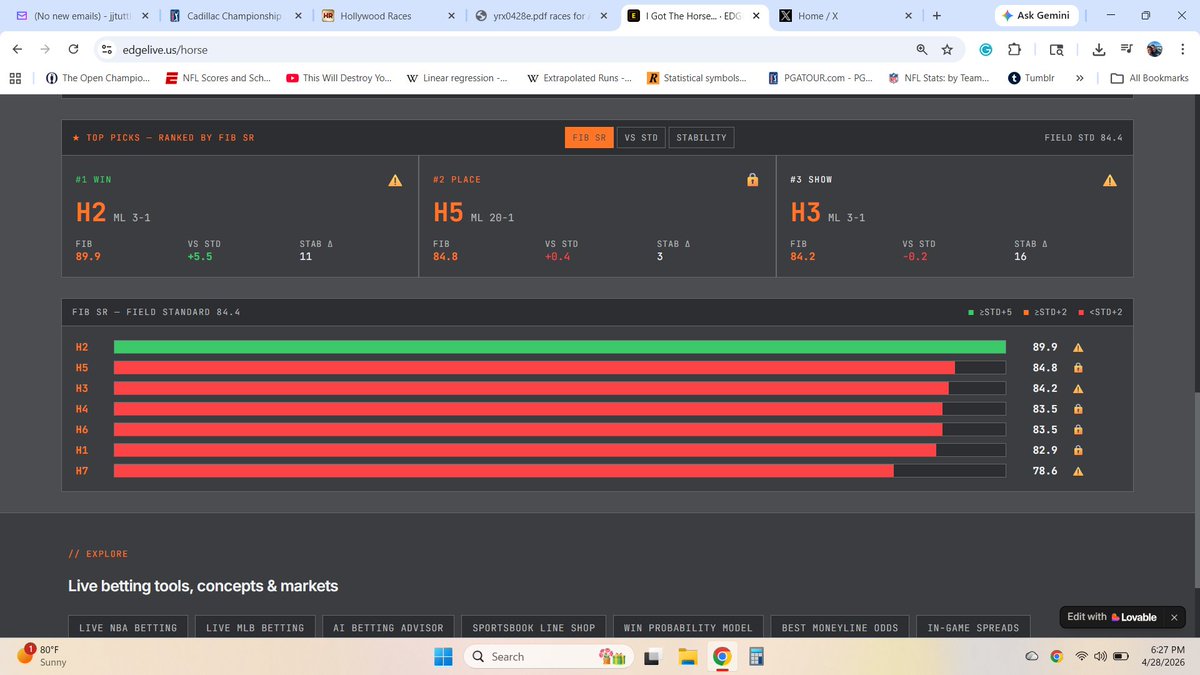The image size is (1200, 675).
Task: Click the warning icon beside H7's 78.6 score
Action: [x=1078, y=470]
